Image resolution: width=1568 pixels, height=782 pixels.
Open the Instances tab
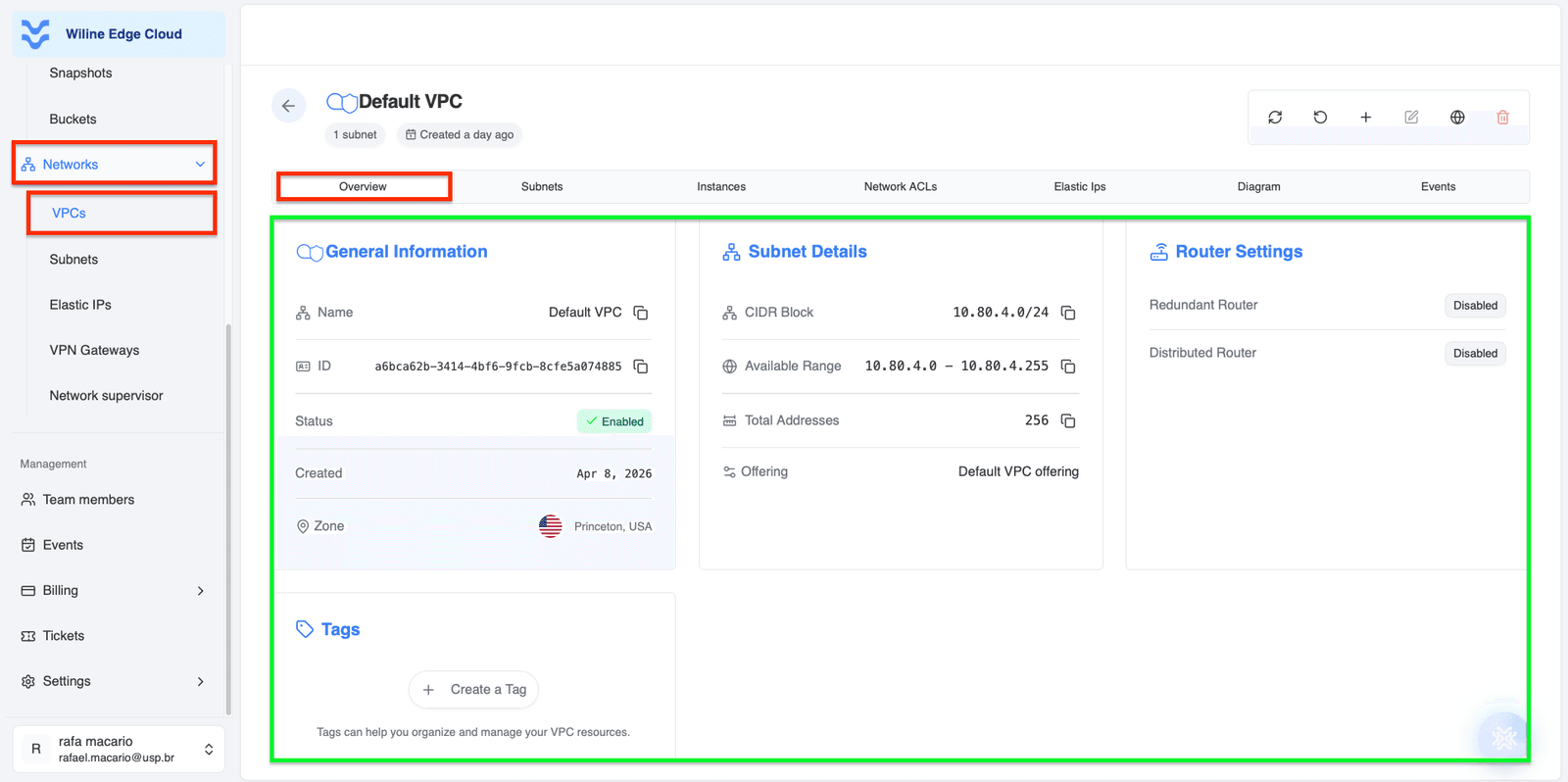[721, 187]
